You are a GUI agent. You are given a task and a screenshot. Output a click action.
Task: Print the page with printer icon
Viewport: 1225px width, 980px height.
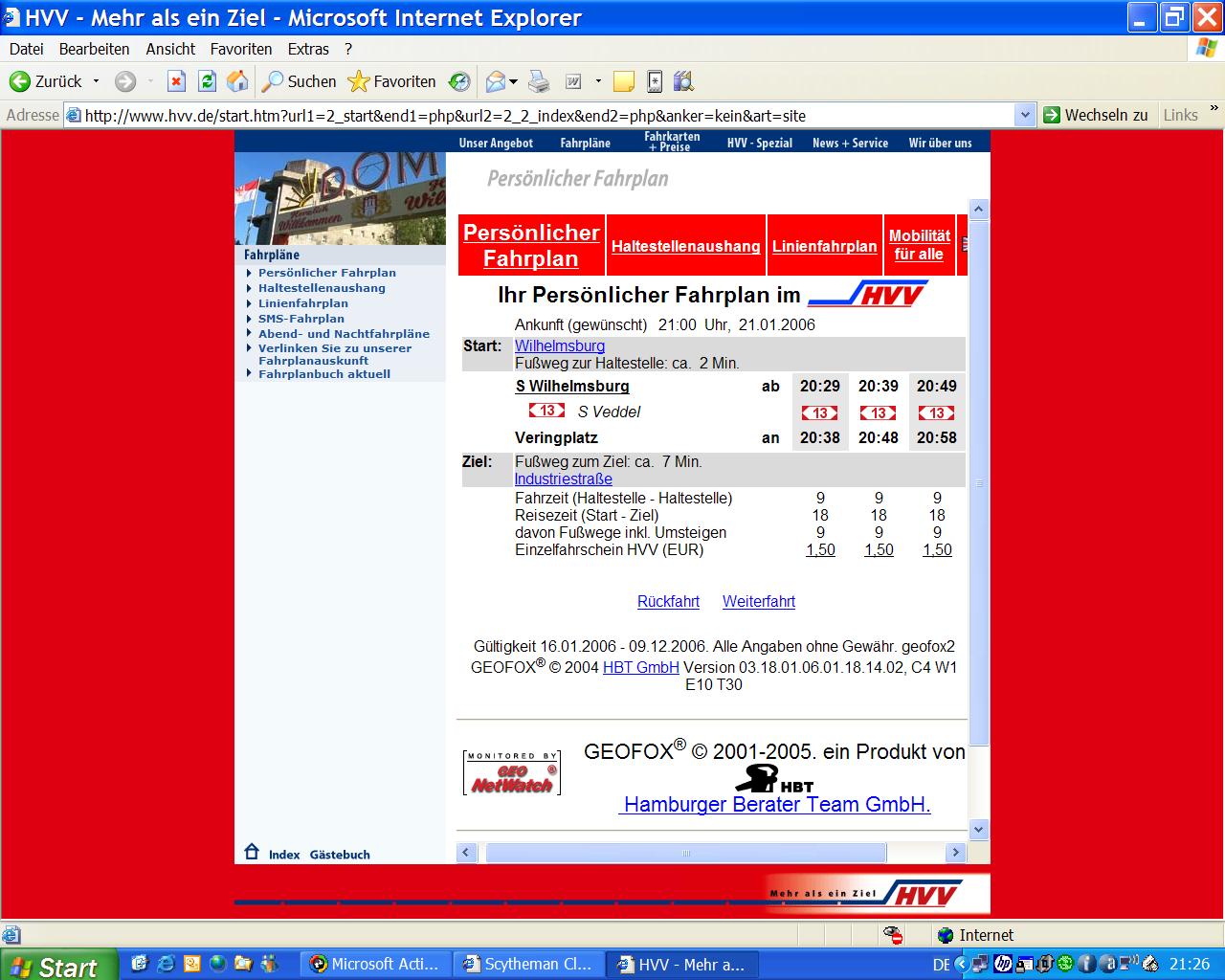(539, 81)
